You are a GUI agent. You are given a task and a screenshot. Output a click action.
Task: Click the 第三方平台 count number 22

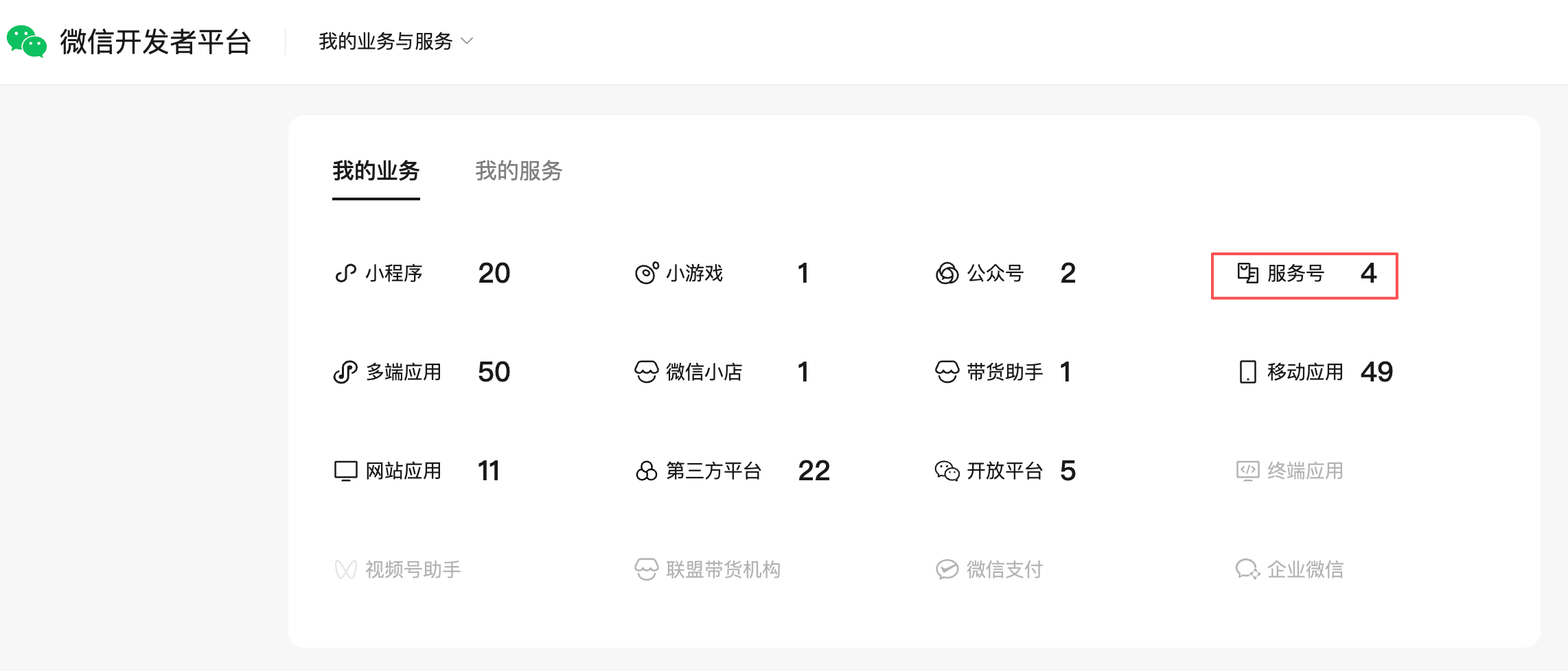click(x=814, y=471)
